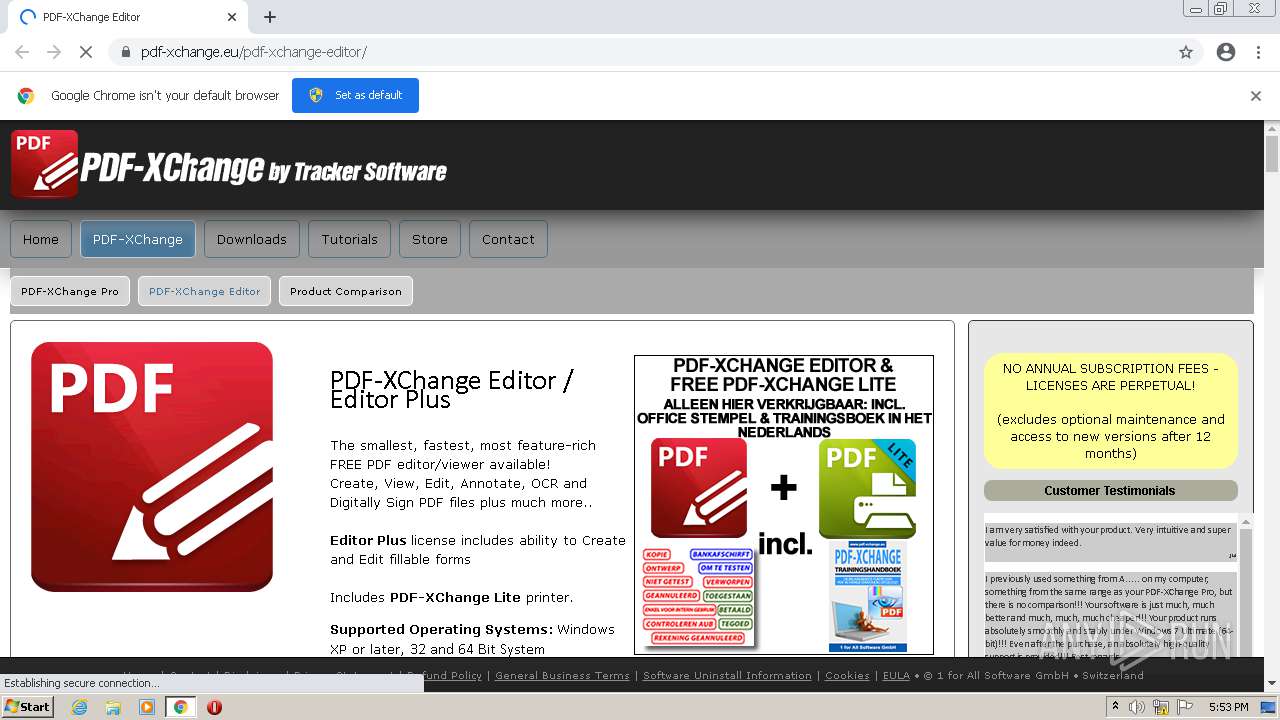Open the Windows Start menu
The height and width of the screenshot is (720, 1280).
pyautogui.click(x=28, y=707)
